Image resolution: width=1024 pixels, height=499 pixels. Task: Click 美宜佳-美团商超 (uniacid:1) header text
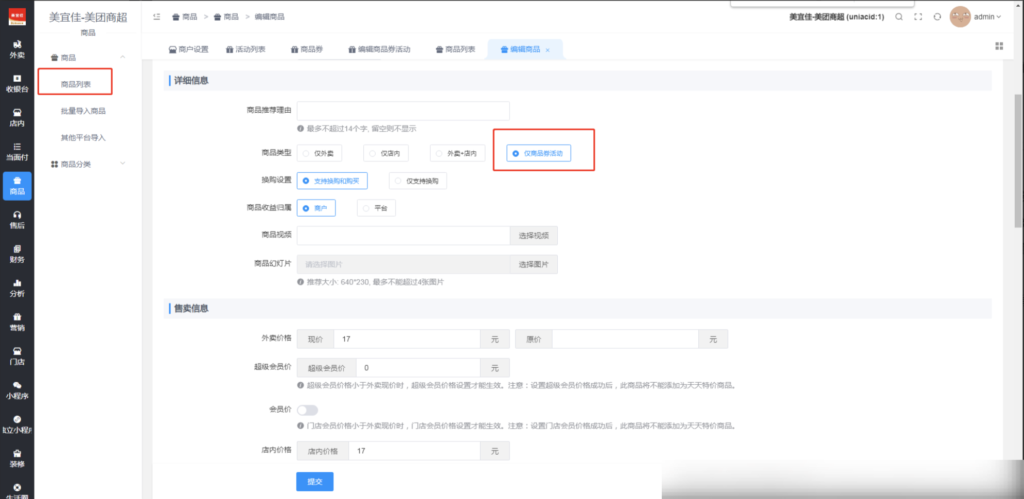837,17
